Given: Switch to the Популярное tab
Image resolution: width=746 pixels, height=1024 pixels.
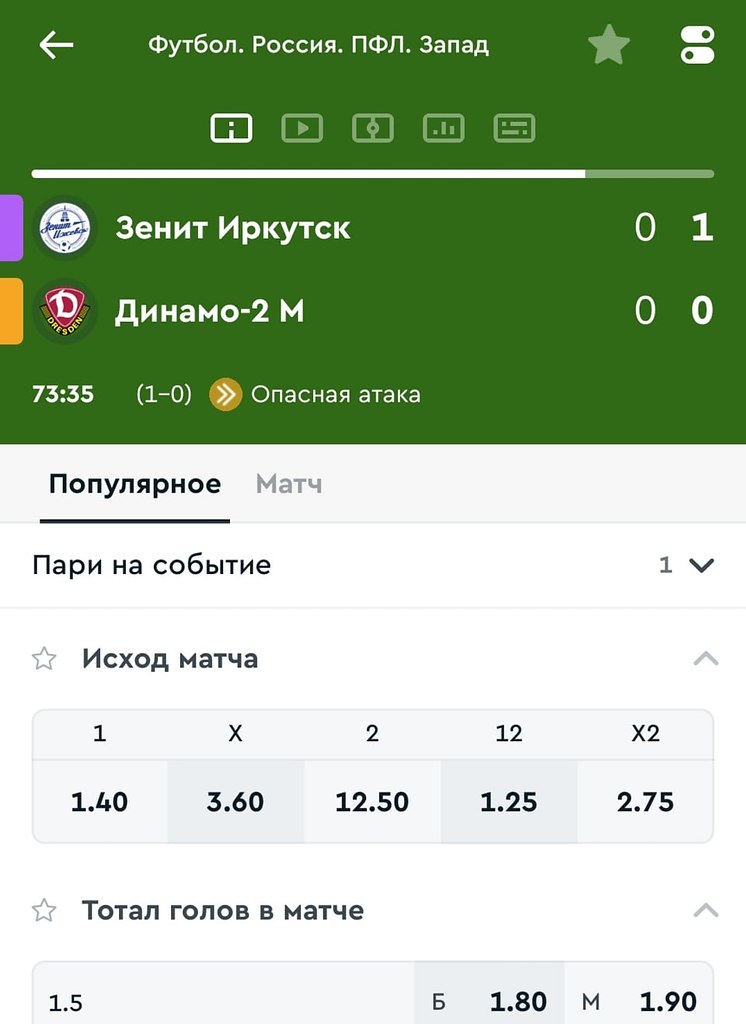Looking at the screenshot, I should (x=135, y=484).
